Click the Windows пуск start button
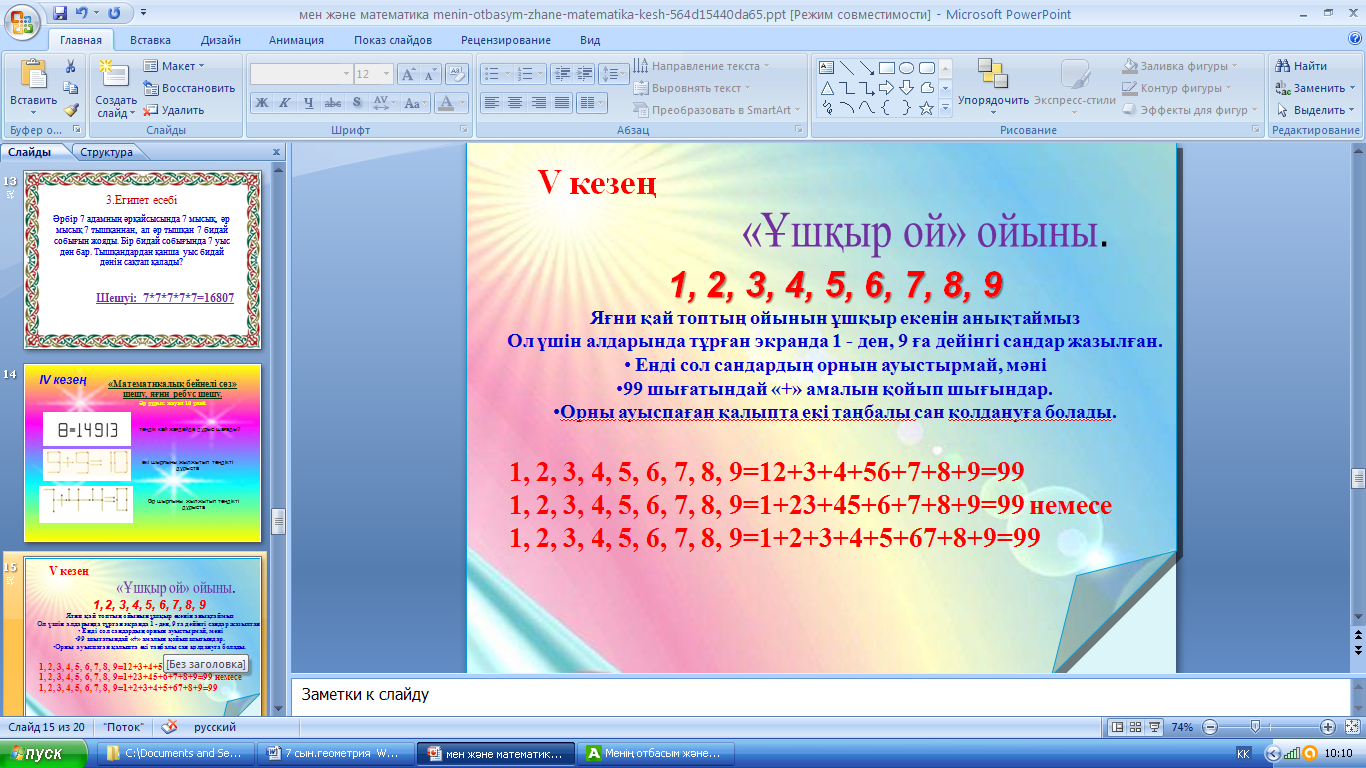 point(45,753)
